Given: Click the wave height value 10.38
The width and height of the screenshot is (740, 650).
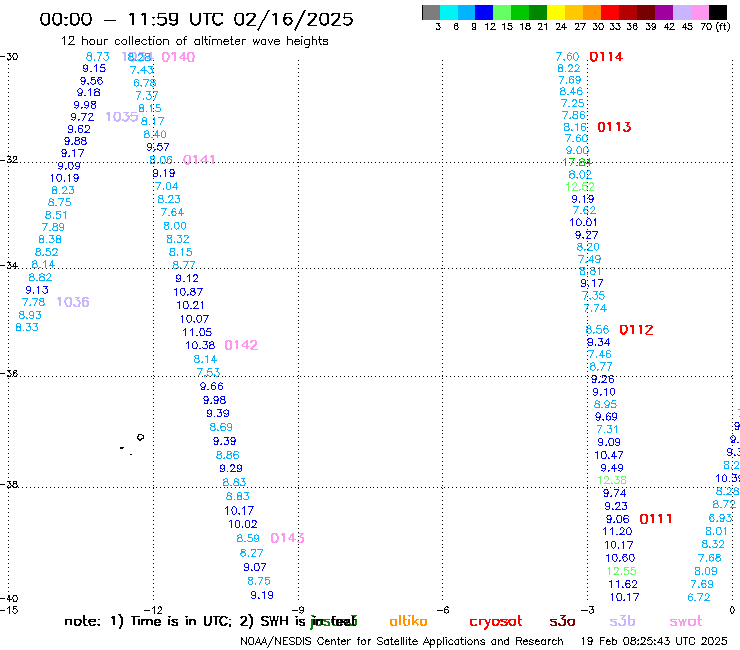Looking at the screenshot, I should pos(200,346).
